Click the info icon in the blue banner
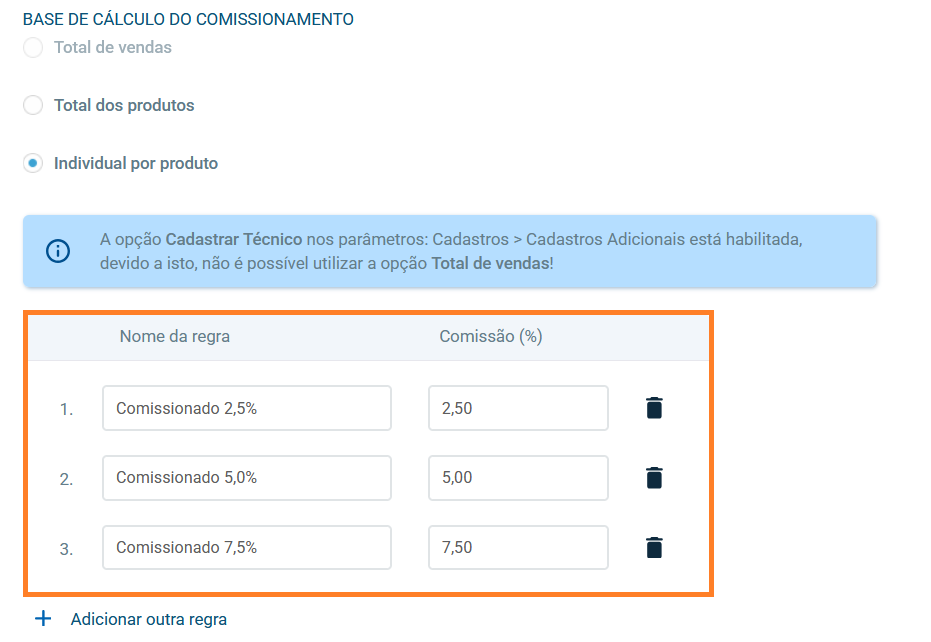 59,251
